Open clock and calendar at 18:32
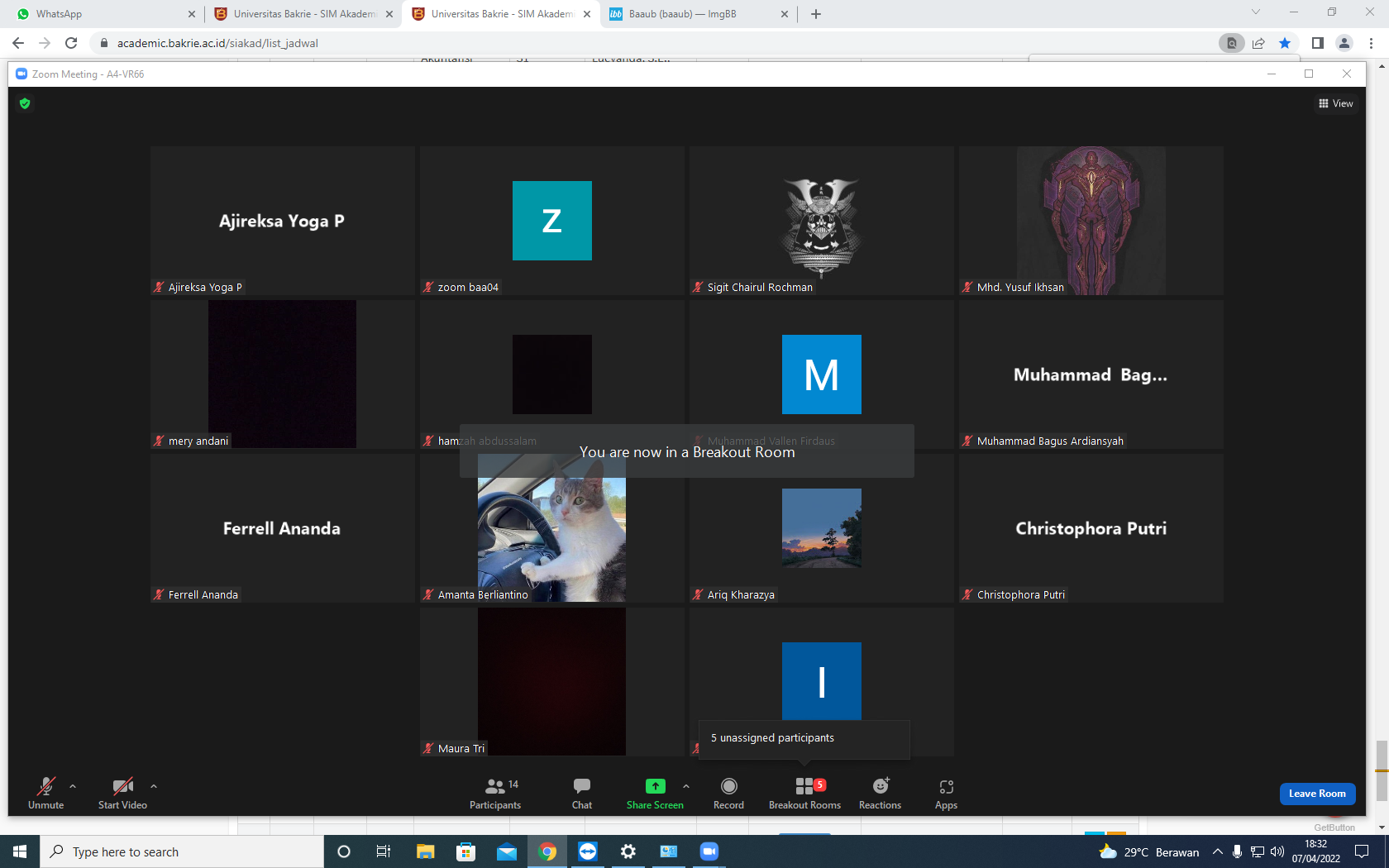 coord(1315,851)
